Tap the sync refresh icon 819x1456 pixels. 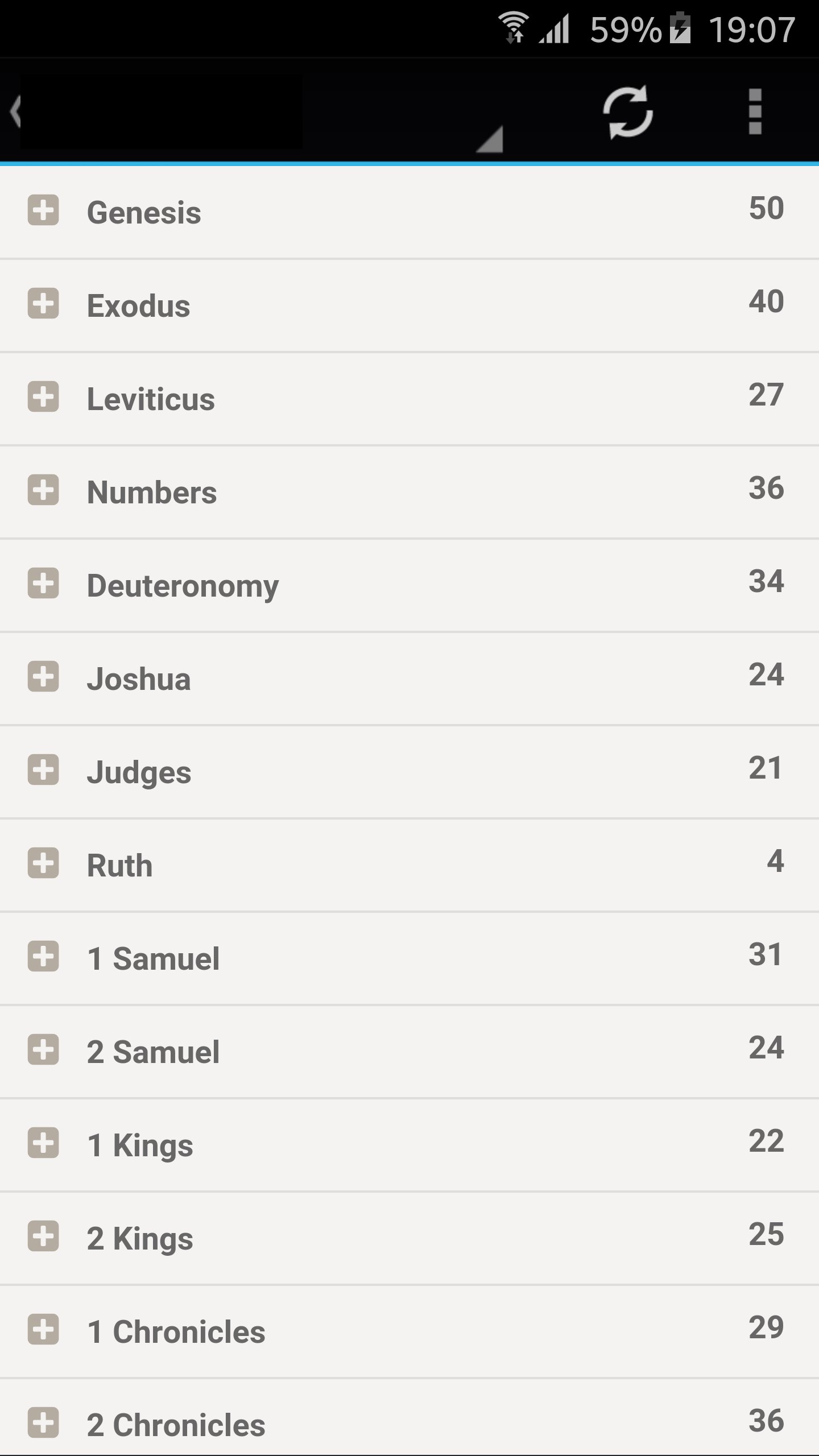[627, 111]
